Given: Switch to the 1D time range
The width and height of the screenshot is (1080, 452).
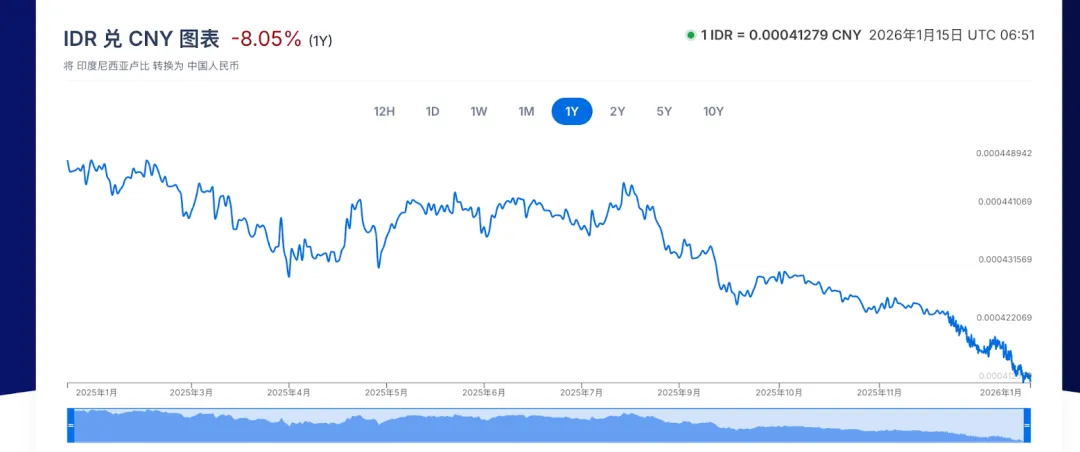Looking at the screenshot, I should tap(432, 111).
